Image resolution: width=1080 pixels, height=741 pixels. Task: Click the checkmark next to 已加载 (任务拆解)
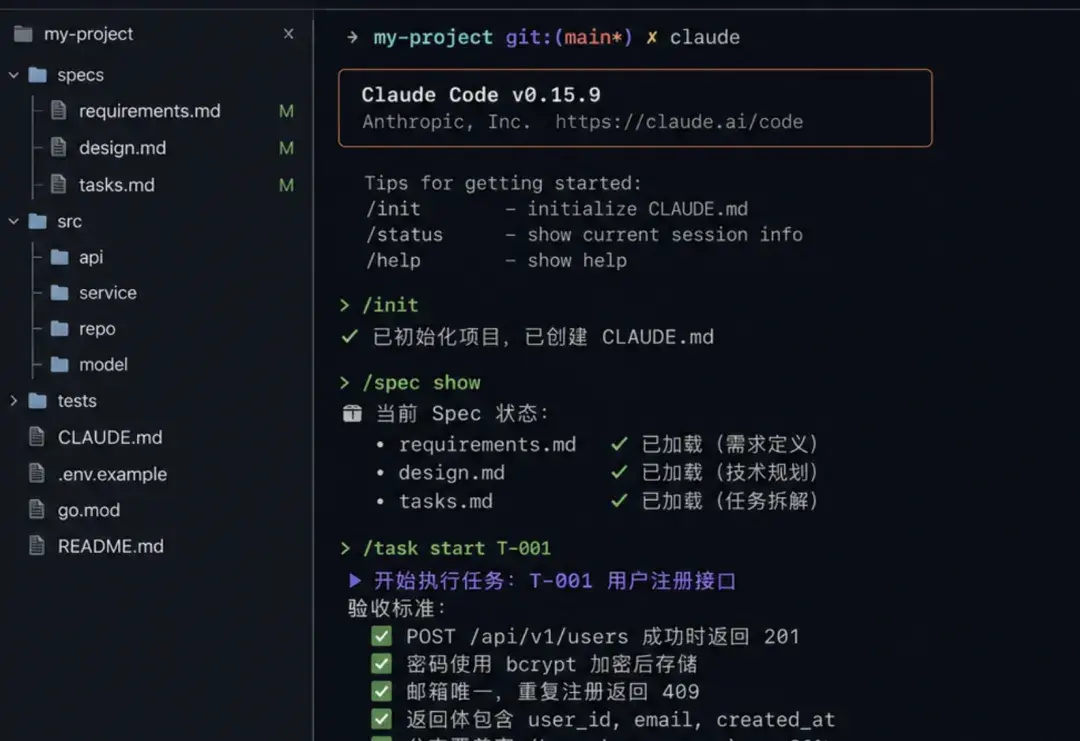pyautogui.click(x=619, y=501)
